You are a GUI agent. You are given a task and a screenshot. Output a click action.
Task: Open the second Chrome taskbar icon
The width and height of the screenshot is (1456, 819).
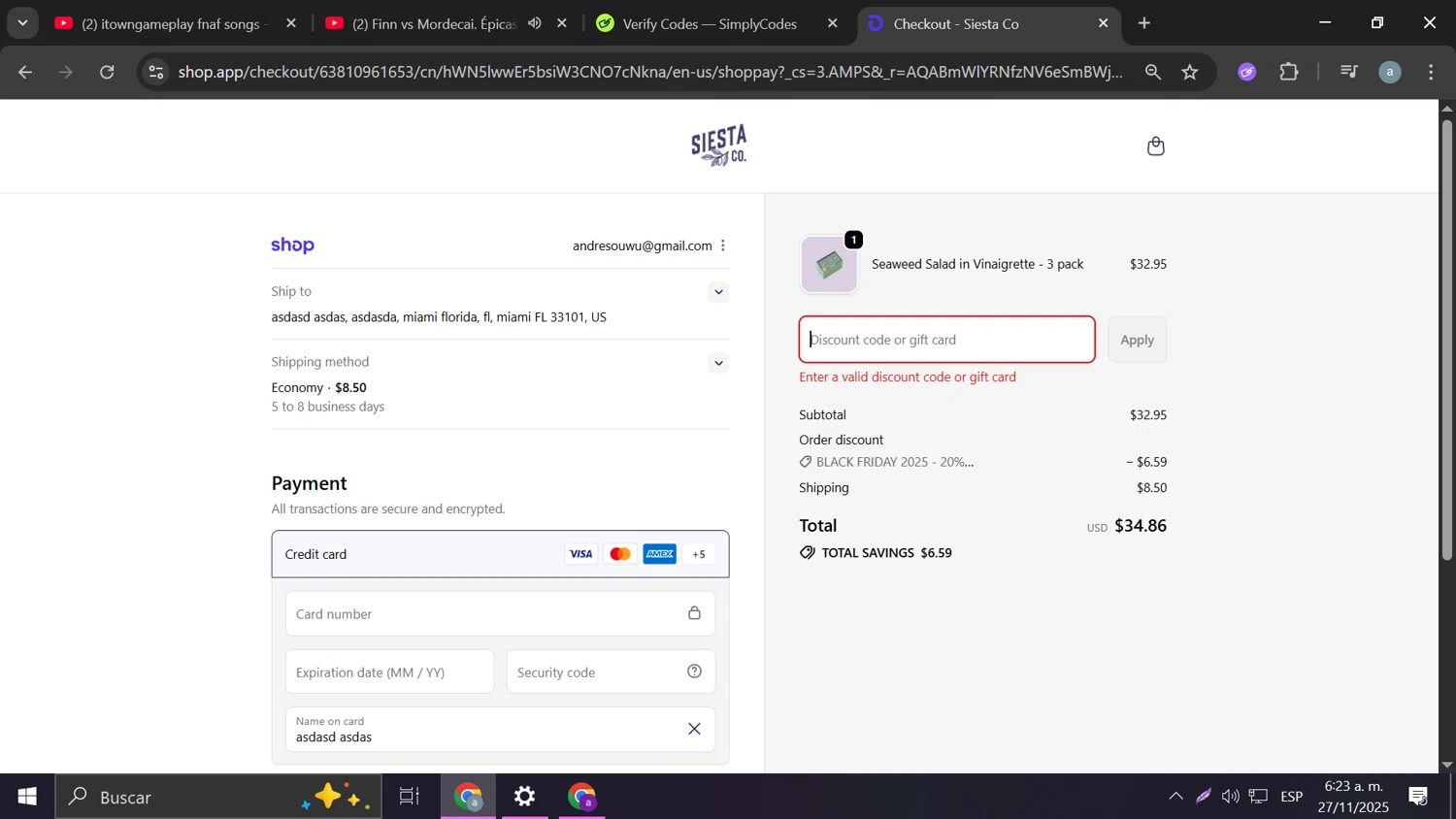click(x=582, y=797)
